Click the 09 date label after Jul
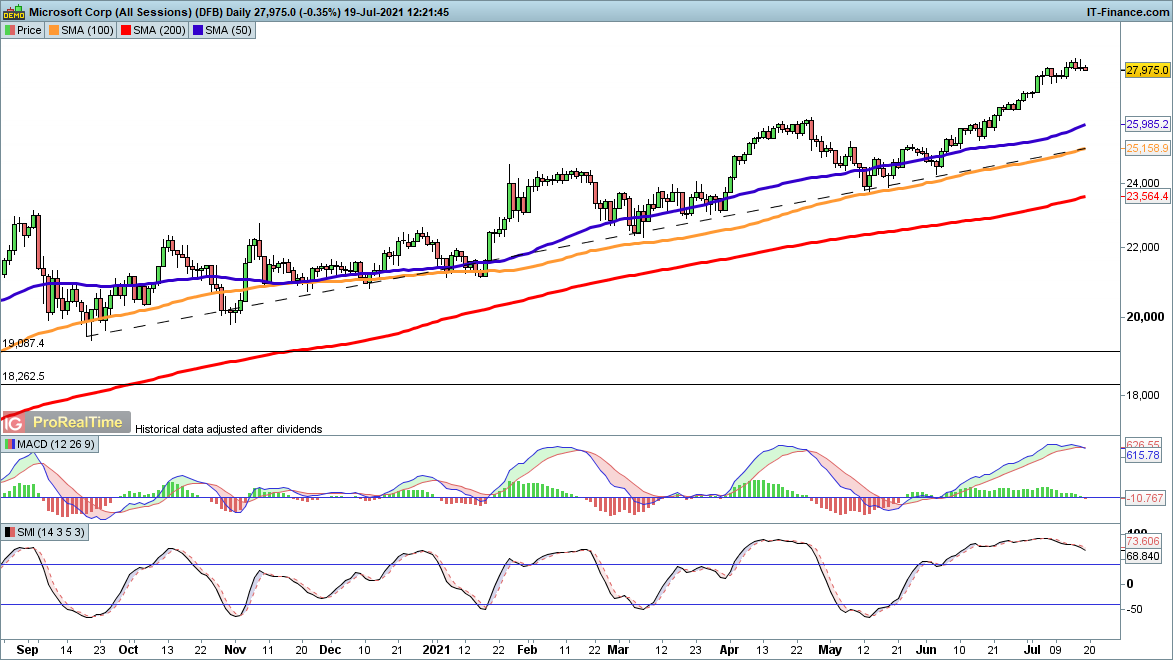 (1056, 650)
